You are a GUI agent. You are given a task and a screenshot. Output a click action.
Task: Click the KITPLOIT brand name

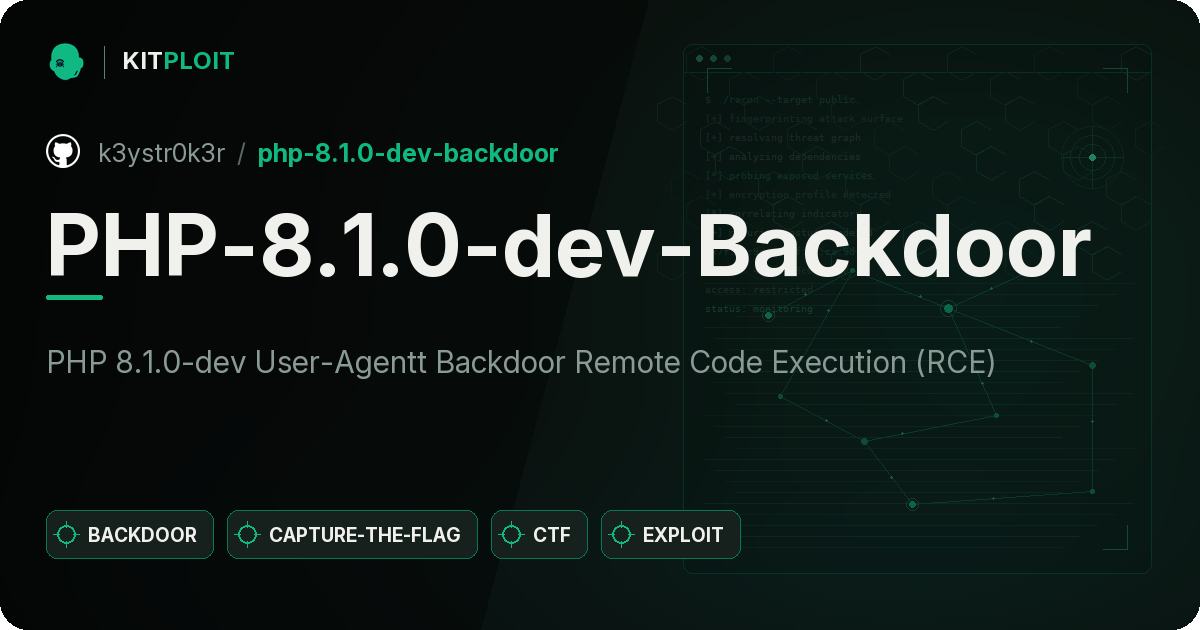[178, 61]
